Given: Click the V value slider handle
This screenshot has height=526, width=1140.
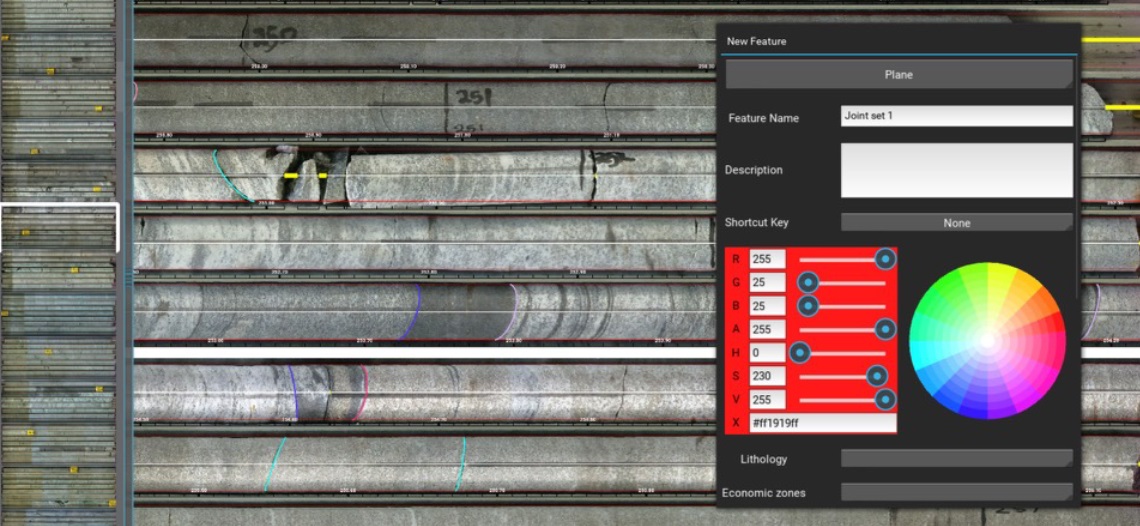Looking at the screenshot, I should point(885,399).
